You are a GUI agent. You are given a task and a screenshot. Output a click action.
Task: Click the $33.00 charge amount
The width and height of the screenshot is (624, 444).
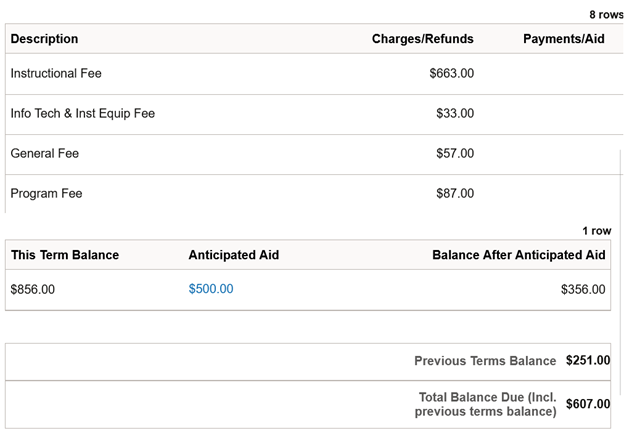point(455,113)
